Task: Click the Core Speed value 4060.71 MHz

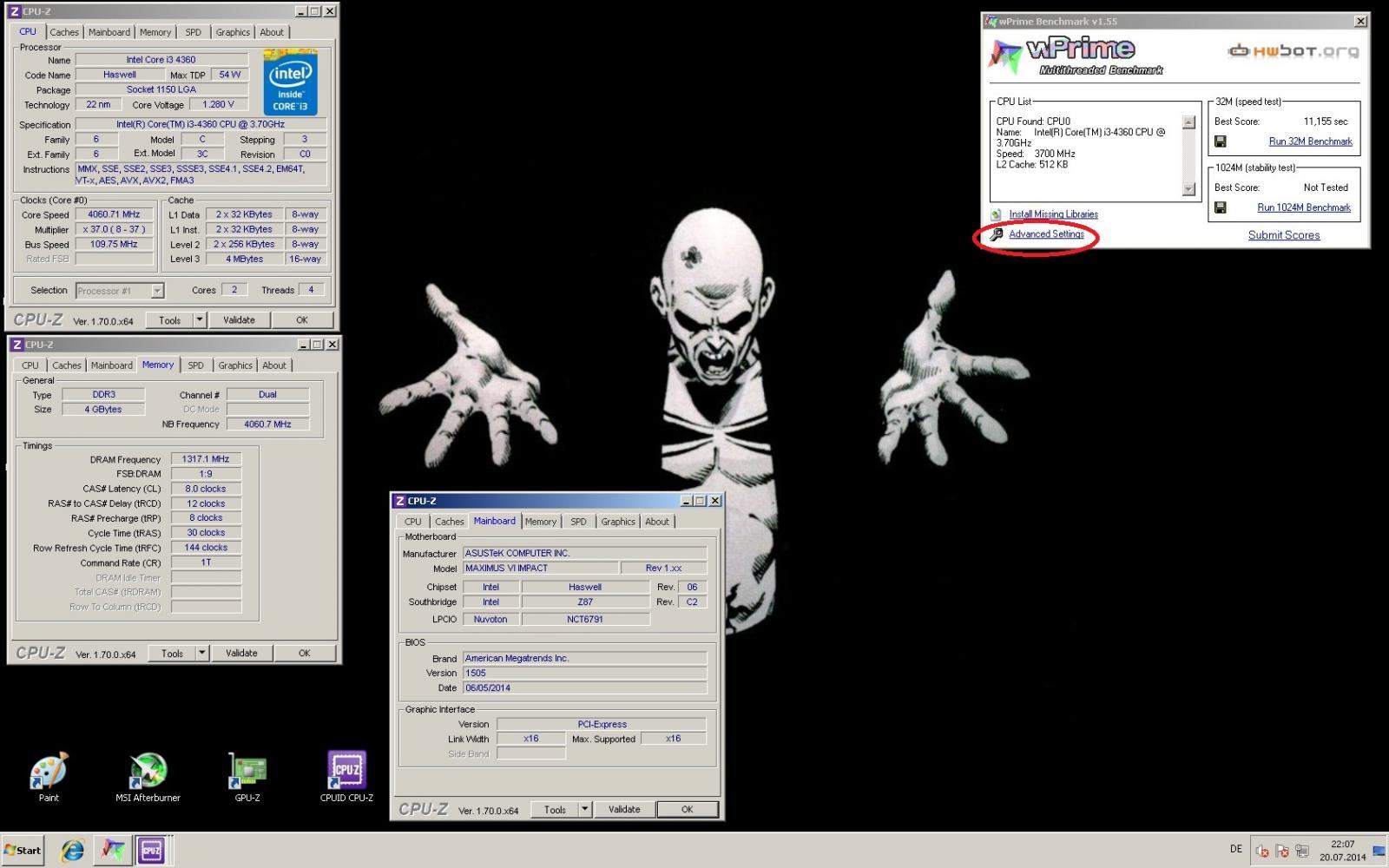Action: [114, 214]
